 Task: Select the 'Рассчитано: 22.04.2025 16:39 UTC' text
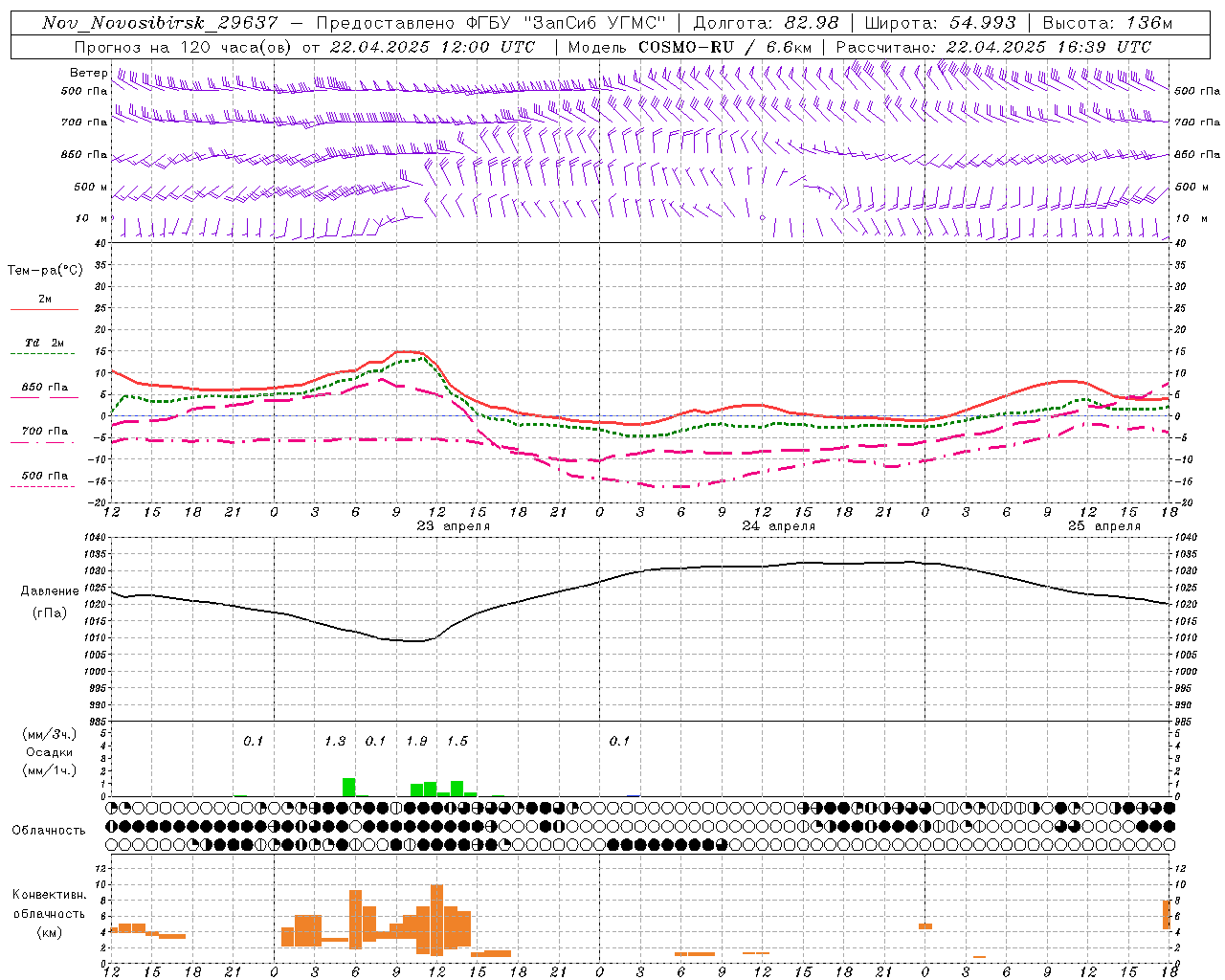993,47
